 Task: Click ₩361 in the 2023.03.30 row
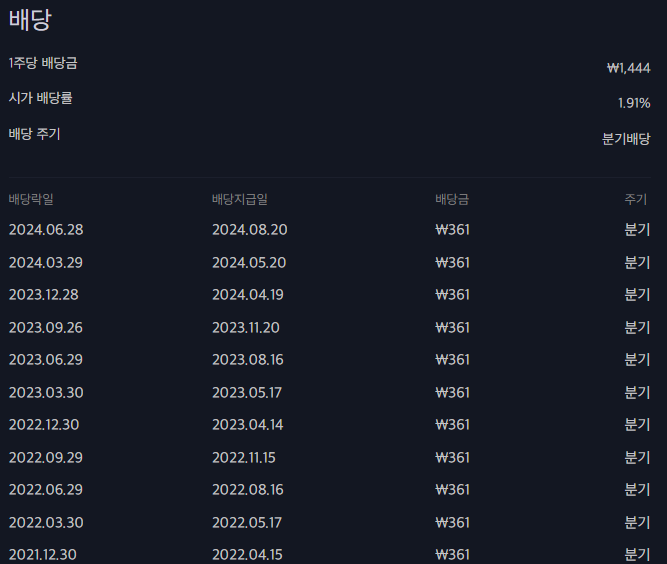[x=453, y=393]
